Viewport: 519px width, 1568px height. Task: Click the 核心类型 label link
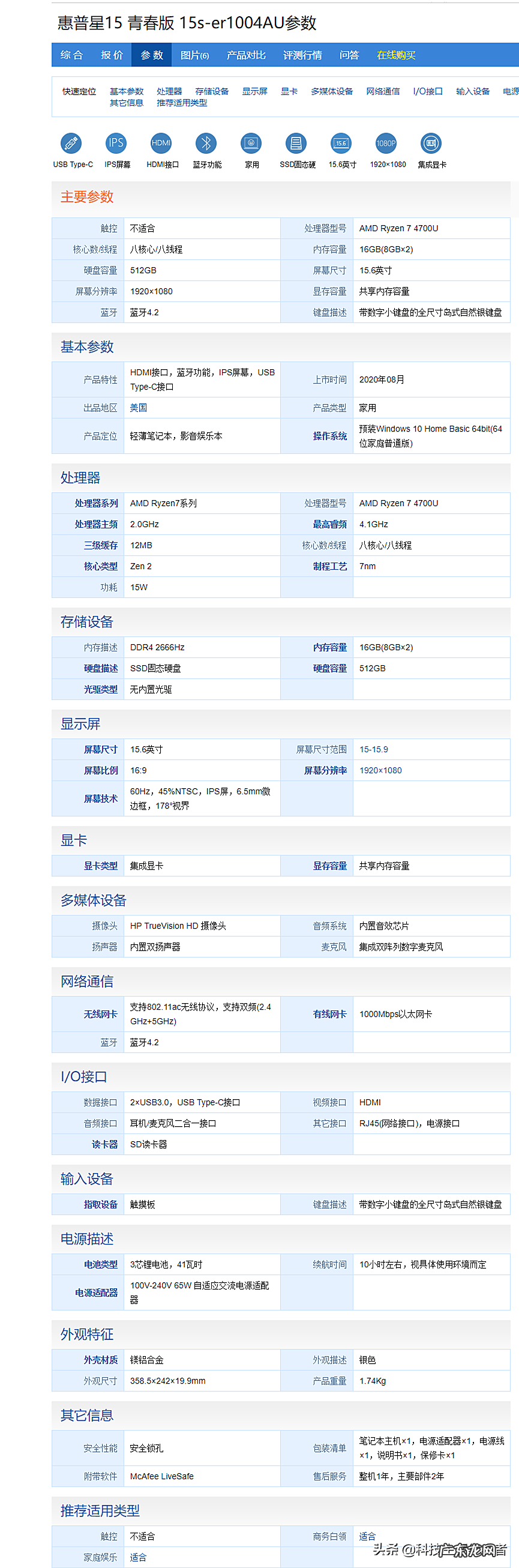[100, 566]
